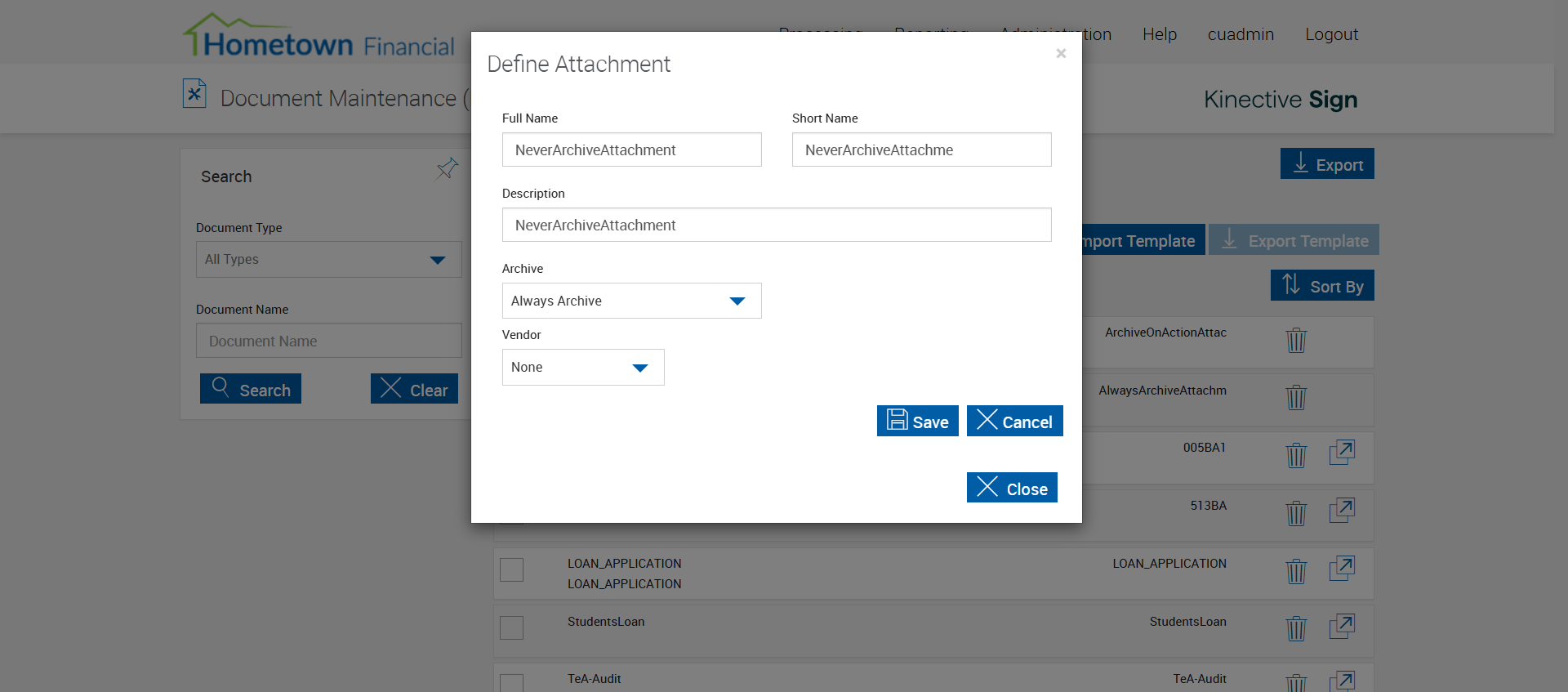Check the LOAN_APPLICATION row checkbox
The width and height of the screenshot is (1568, 692).
512,569
